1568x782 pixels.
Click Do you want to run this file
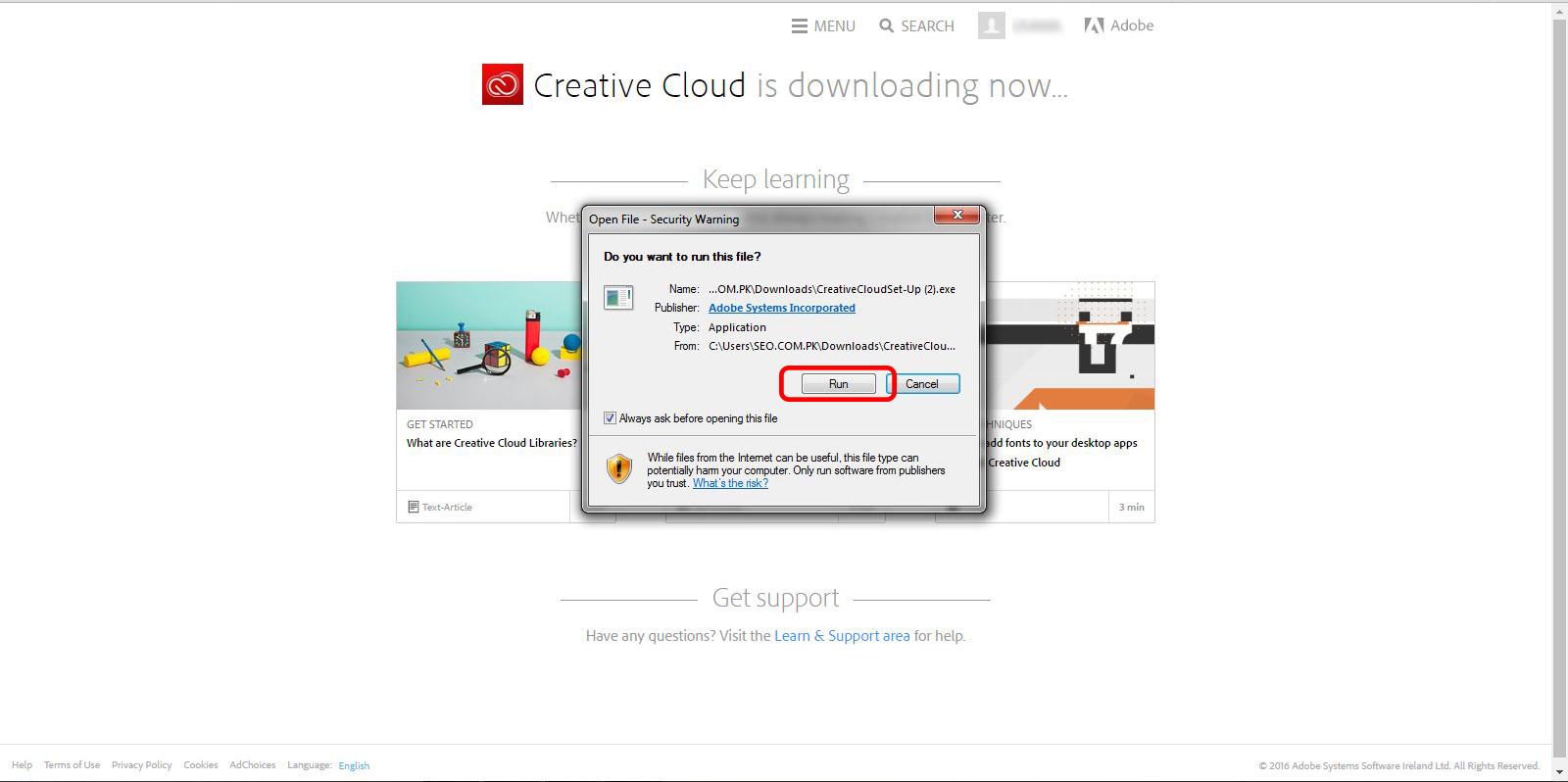[682, 257]
